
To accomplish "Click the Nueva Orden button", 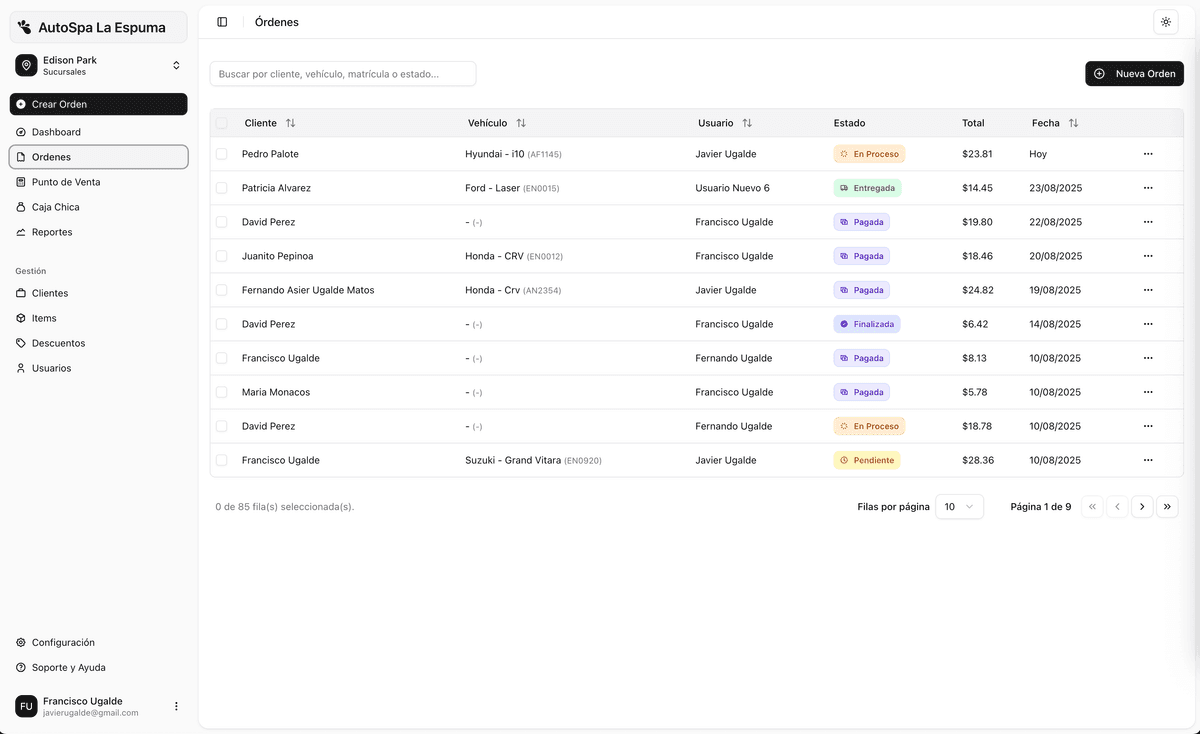I will [1134, 74].
